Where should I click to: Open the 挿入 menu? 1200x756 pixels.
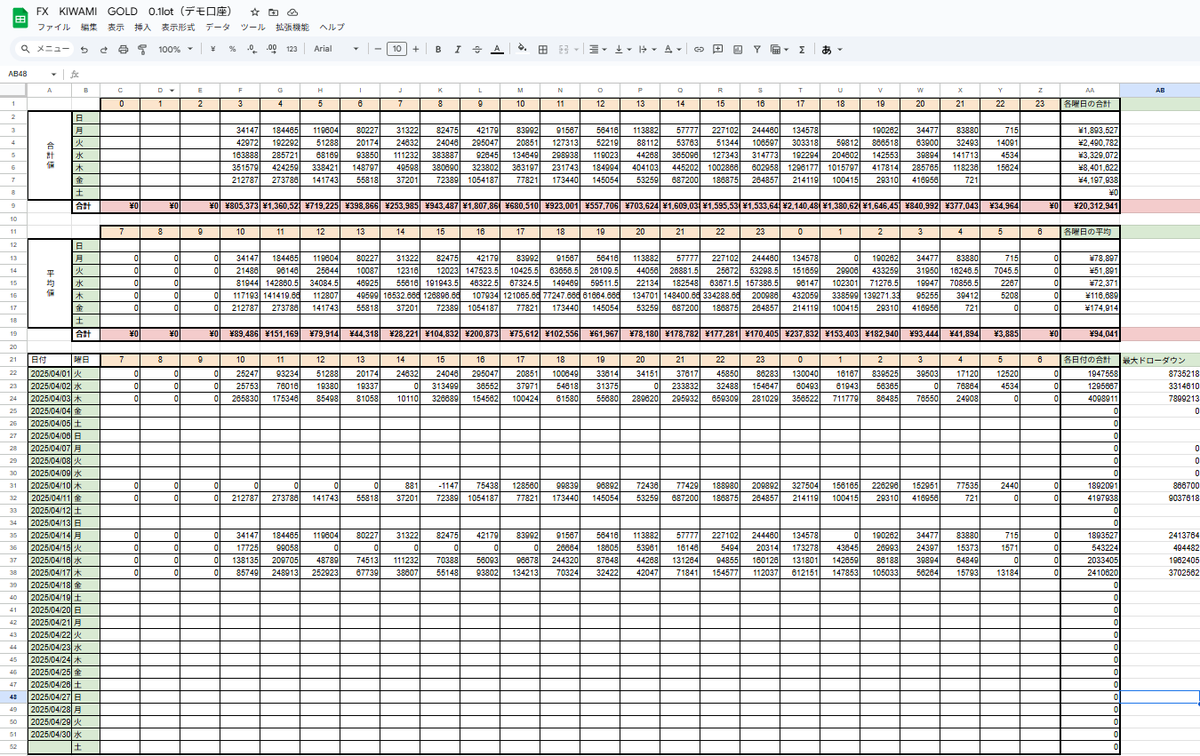pyautogui.click(x=143, y=27)
